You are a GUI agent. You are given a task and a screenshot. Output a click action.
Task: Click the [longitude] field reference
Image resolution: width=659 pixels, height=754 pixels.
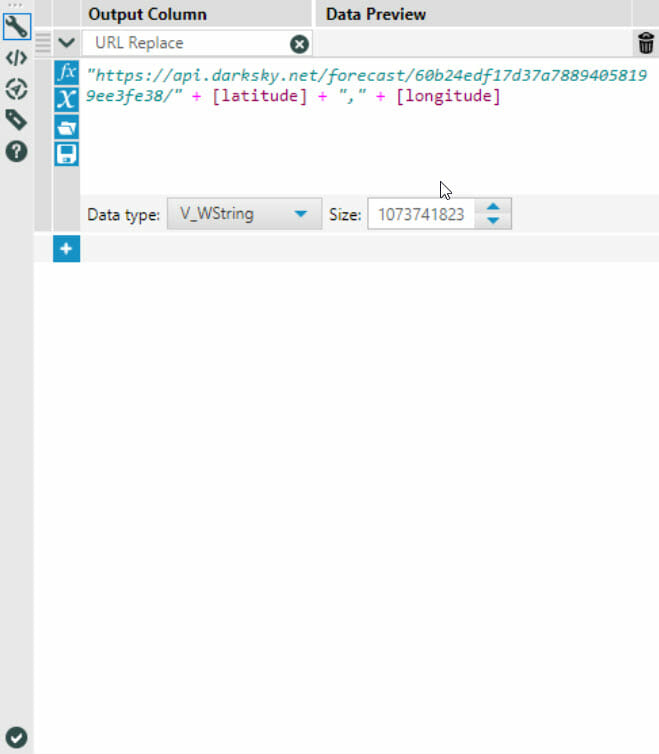(x=448, y=96)
